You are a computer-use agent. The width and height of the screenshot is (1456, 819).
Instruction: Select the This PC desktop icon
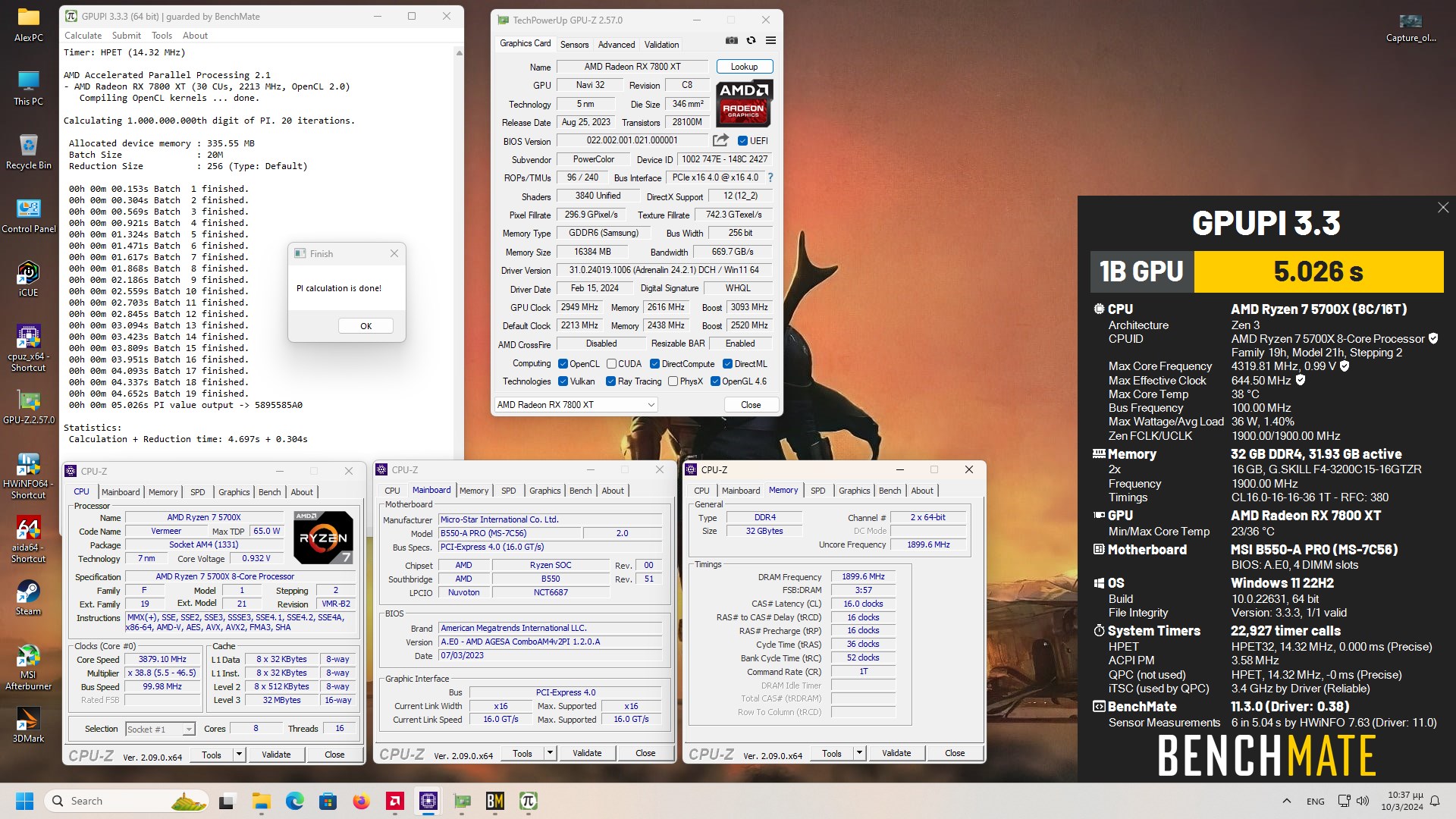pyautogui.click(x=29, y=88)
